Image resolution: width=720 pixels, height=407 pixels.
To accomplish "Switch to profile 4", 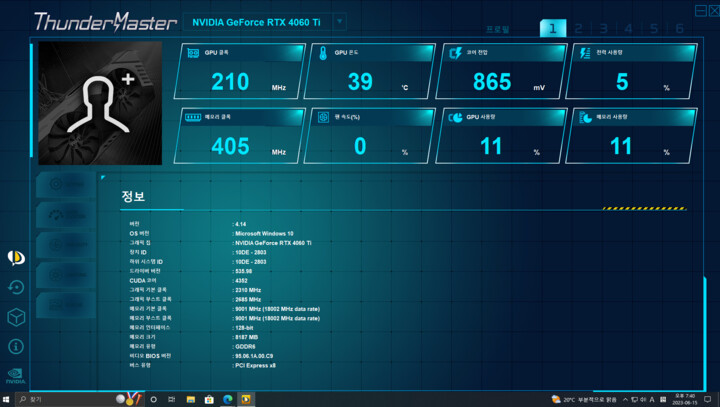I will coord(628,29).
